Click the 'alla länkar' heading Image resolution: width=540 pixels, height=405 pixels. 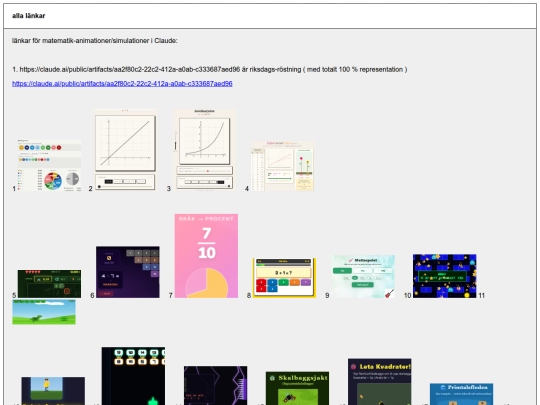pos(29,16)
